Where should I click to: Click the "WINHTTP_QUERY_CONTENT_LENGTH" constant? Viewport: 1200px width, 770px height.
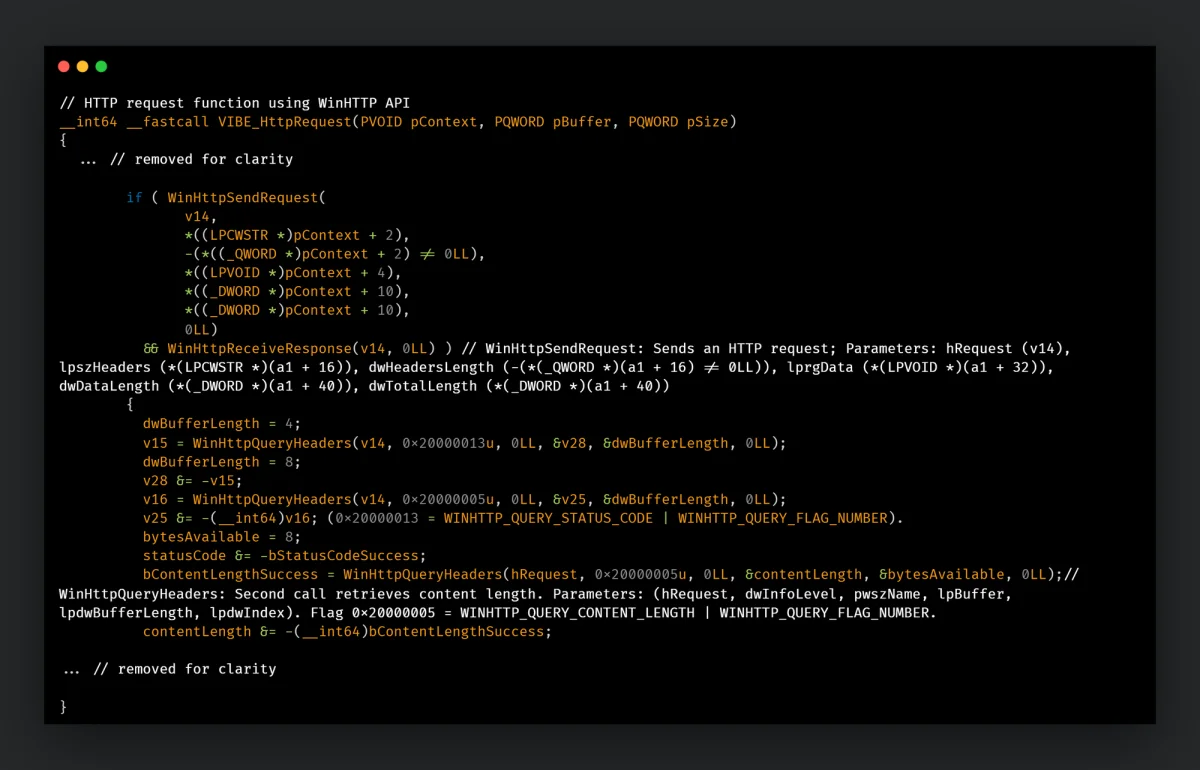tap(577, 612)
